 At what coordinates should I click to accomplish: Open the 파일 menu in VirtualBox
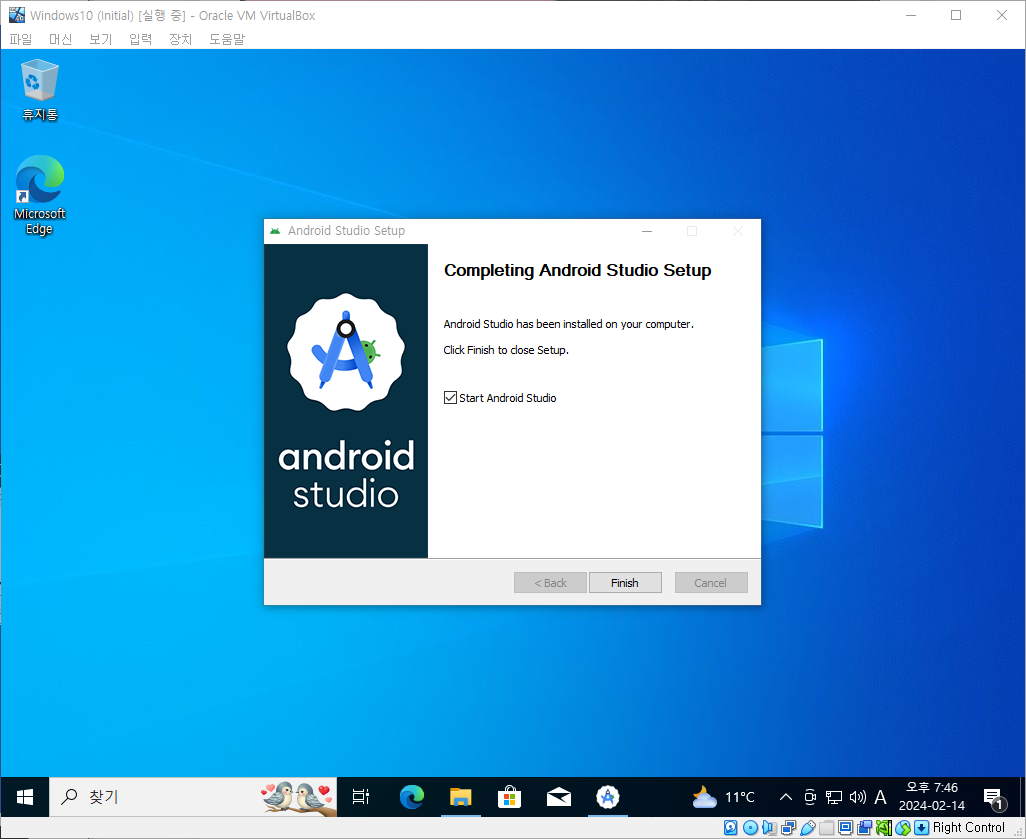[x=20, y=39]
